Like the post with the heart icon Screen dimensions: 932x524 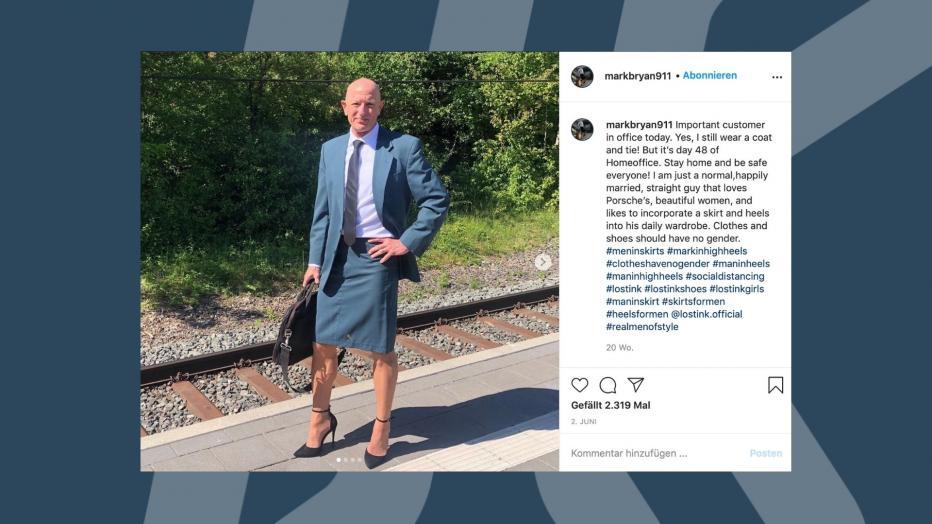(580, 385)
